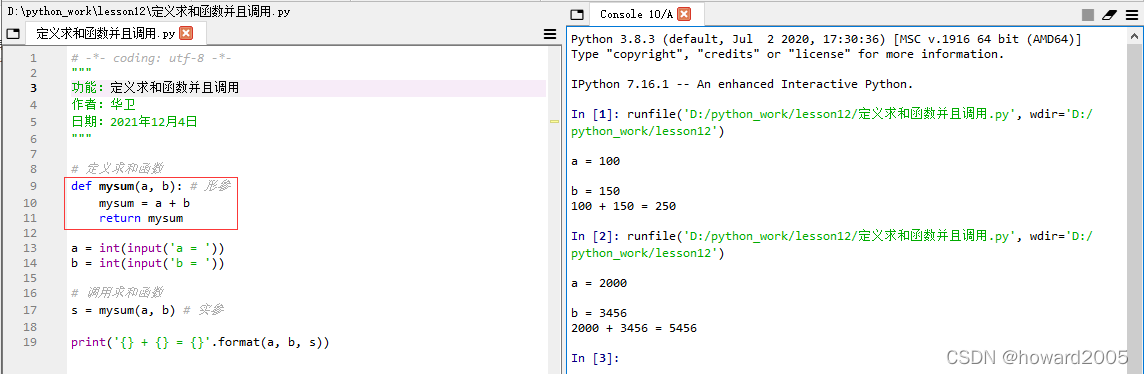Click the '# -*- coding: utf-8 -*-' line
This screenshot has height=374, width=1144.
(x=152, y=58)
